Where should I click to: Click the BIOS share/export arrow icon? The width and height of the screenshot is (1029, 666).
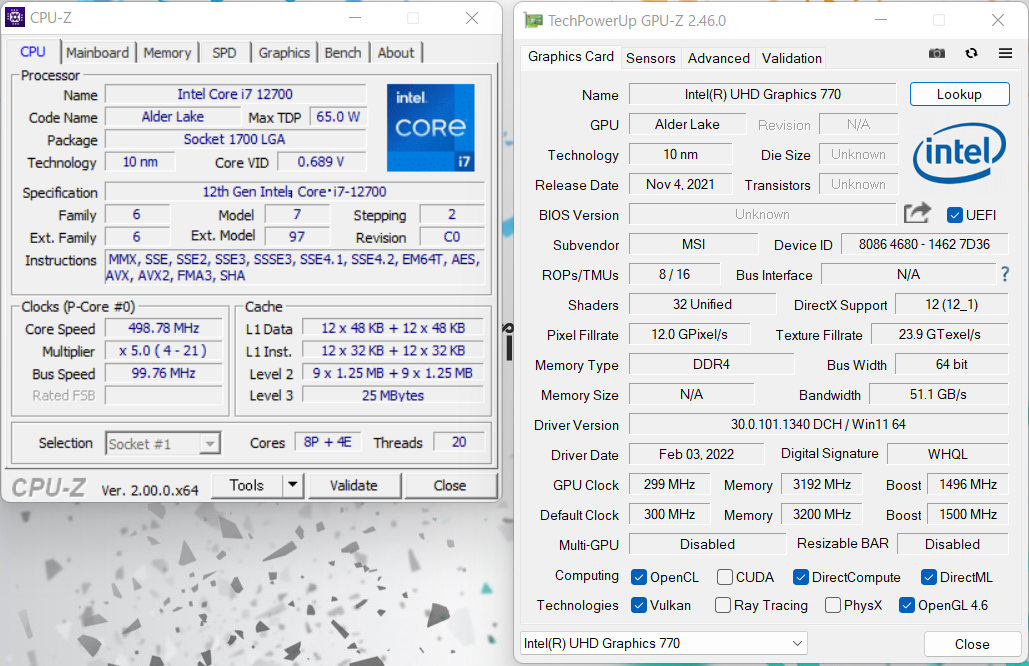point(916,213)
